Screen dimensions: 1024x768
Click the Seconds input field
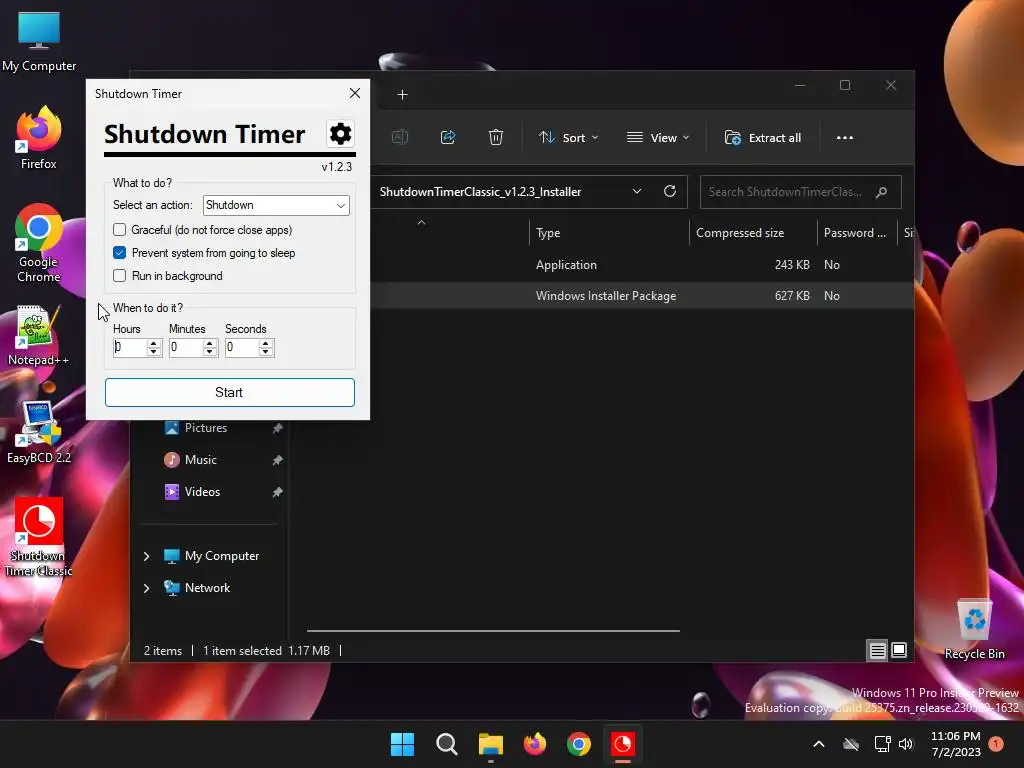tap(242, 347)
